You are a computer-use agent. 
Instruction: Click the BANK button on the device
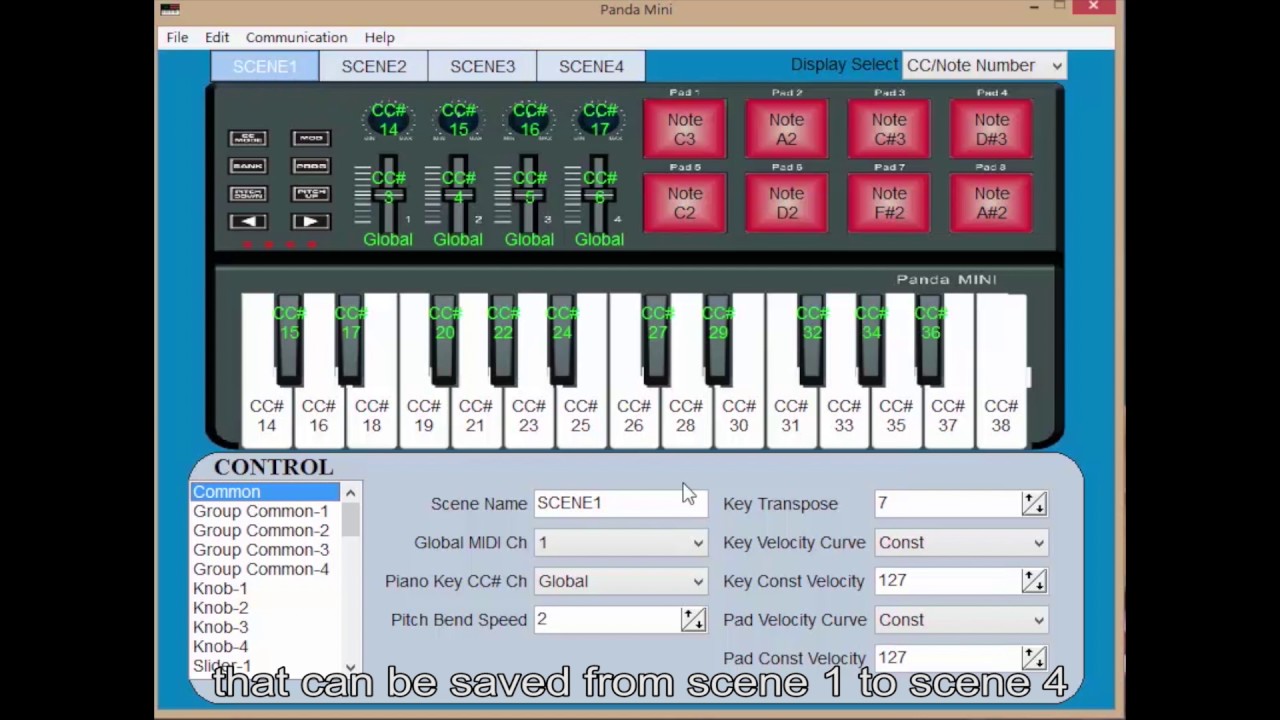pos(248,166)
